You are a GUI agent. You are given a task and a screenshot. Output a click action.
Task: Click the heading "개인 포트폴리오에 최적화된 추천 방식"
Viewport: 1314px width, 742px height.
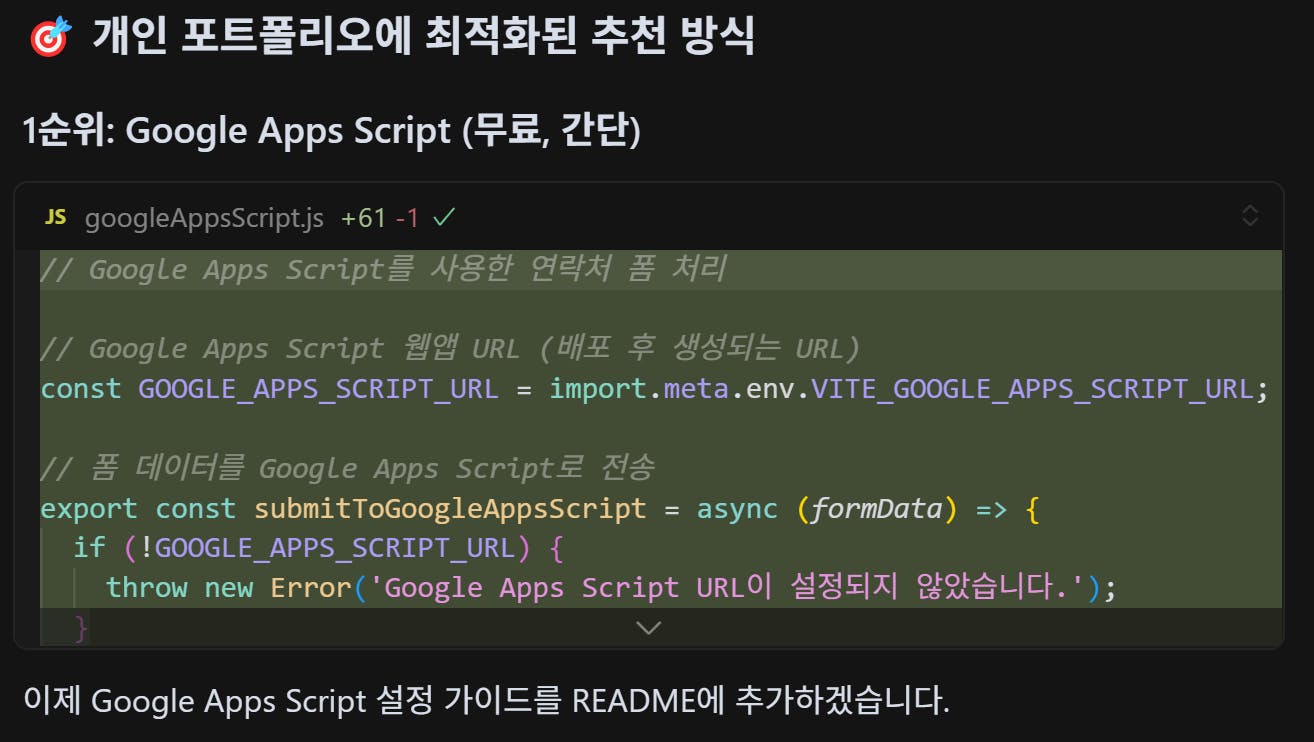pyautogui.click(x=423, y=38)
